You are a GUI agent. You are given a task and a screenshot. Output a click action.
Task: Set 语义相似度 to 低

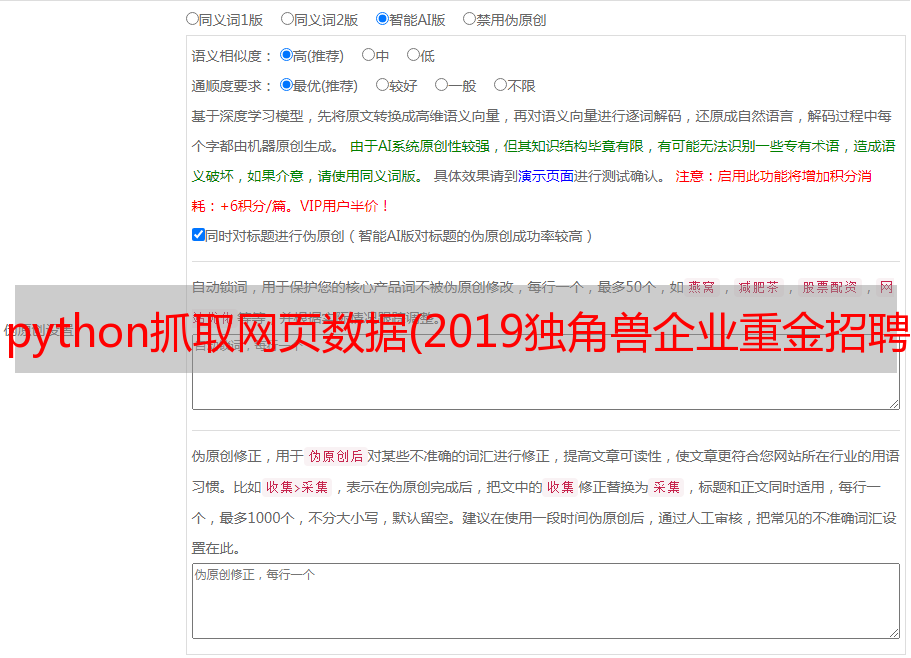click(413, 55)
